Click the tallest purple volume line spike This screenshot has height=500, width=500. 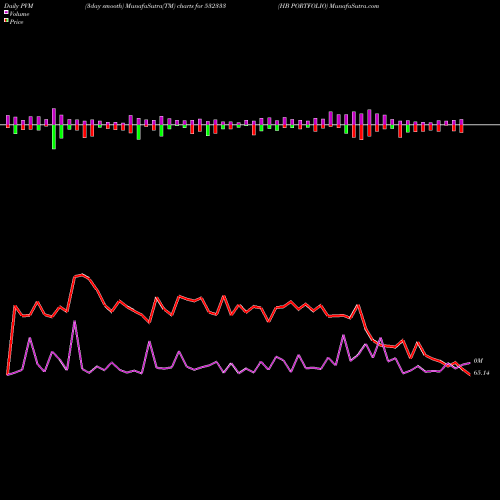click(x=74, y=321)
